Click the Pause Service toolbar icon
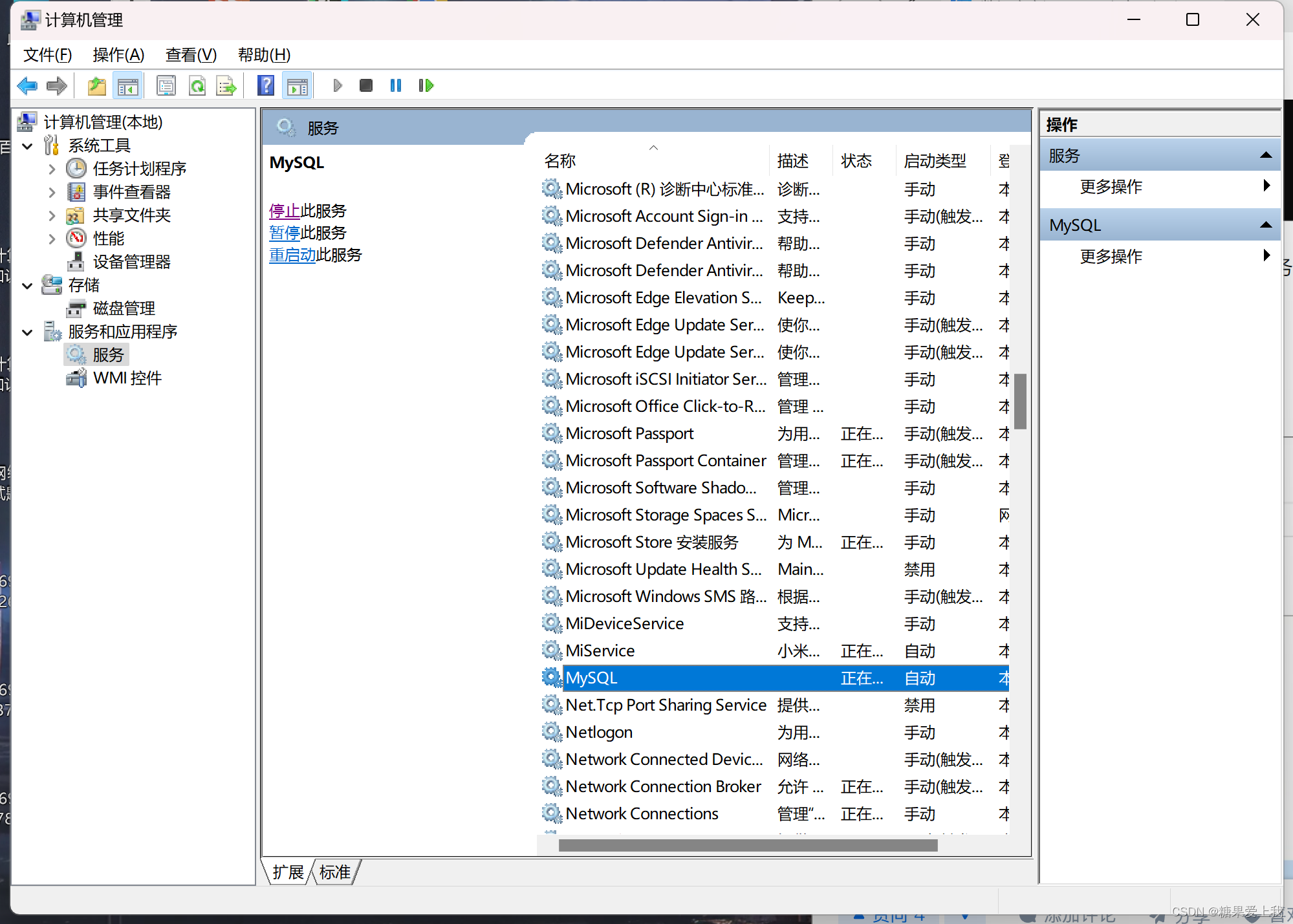1293x924 pixels. pyautogui.click(x=396, y=85)
